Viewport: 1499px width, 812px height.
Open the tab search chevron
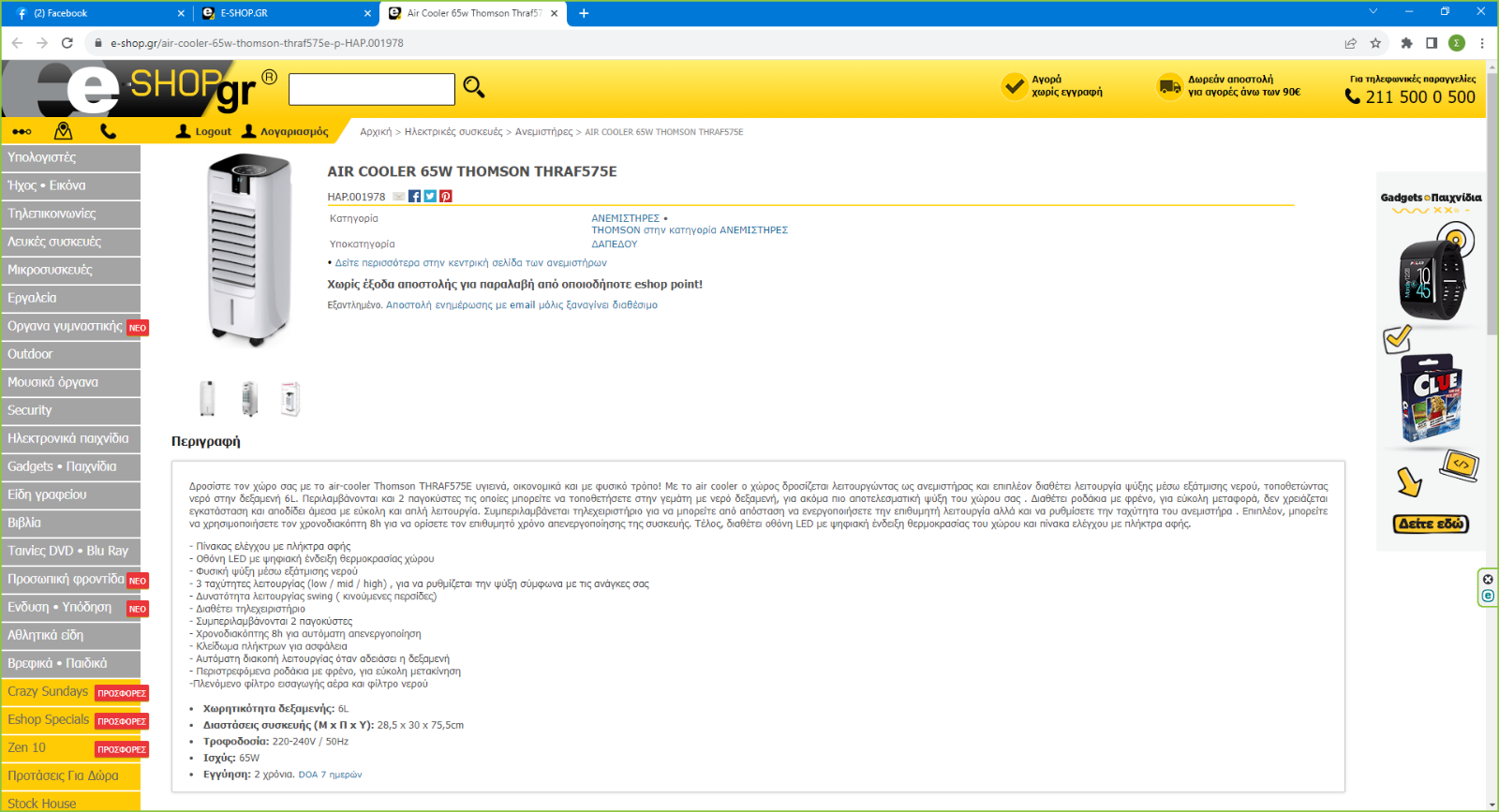pyautogui.click(x=1373, y=11)
